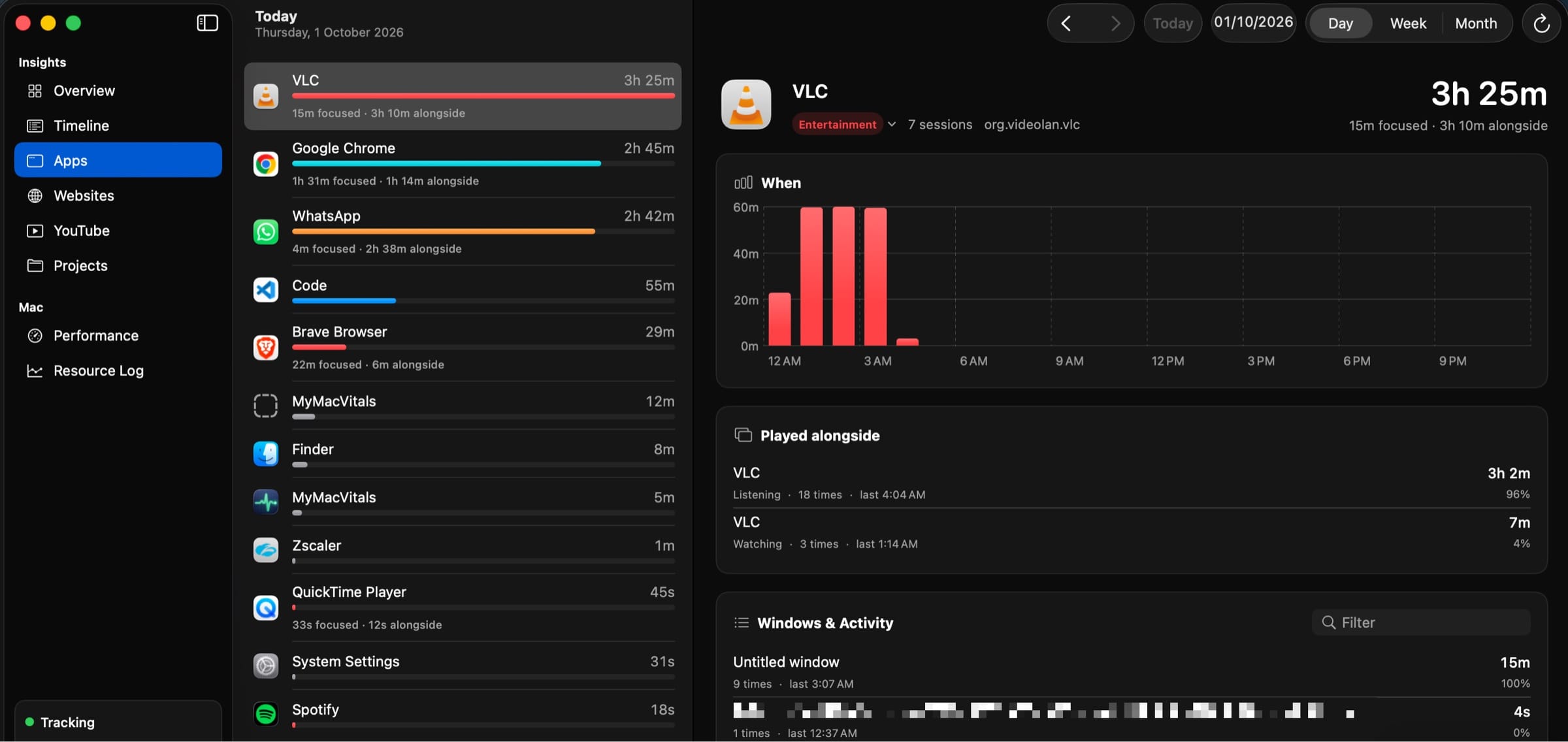
Task: Click the Played alongside icon
Action: 743,435
